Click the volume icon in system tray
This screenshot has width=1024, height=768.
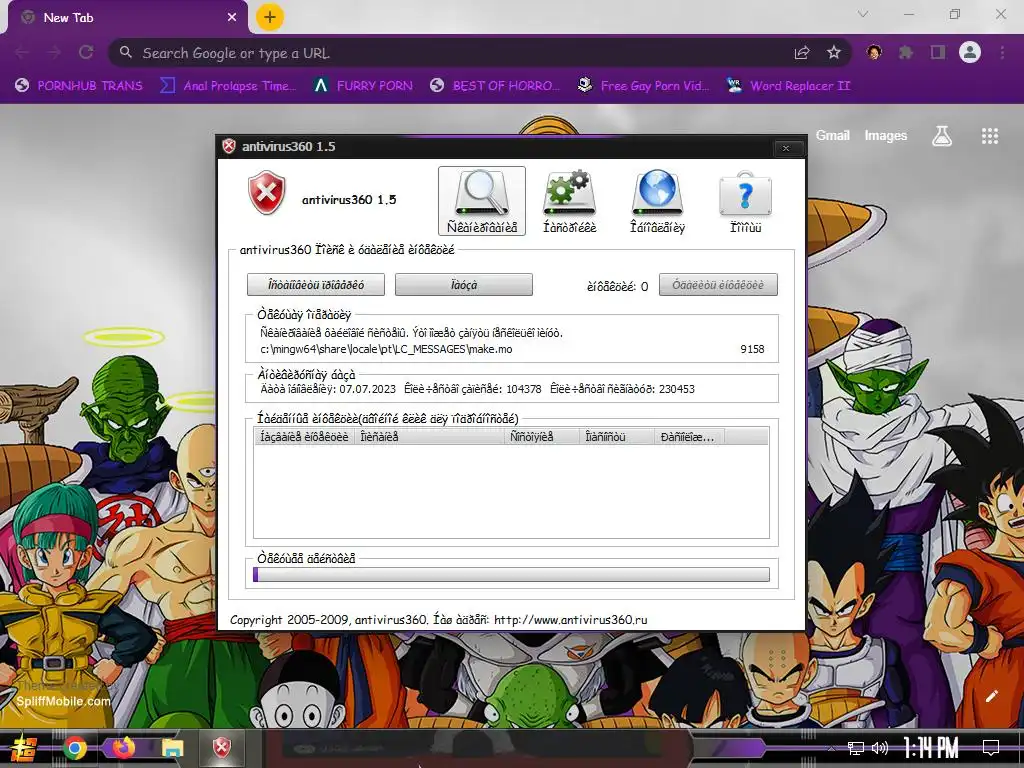(880, 748)
